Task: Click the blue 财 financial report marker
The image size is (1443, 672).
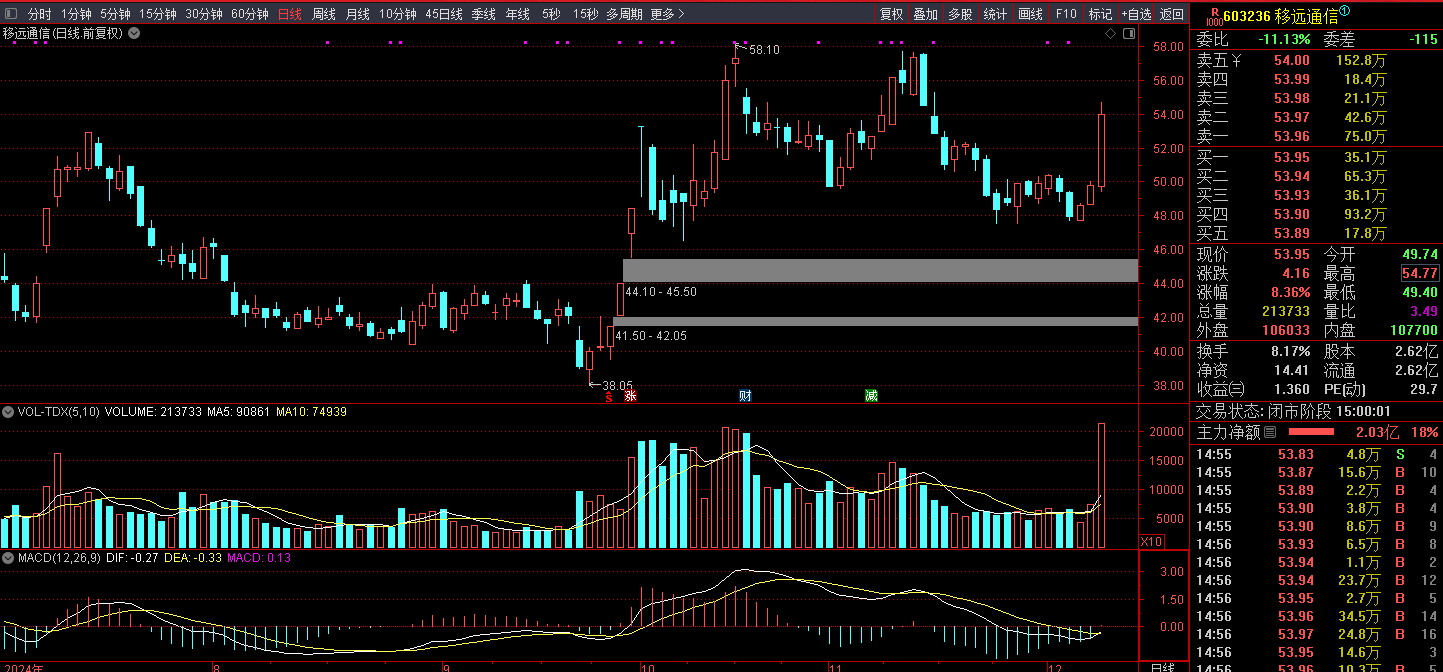Action: [x=745, y=396]
